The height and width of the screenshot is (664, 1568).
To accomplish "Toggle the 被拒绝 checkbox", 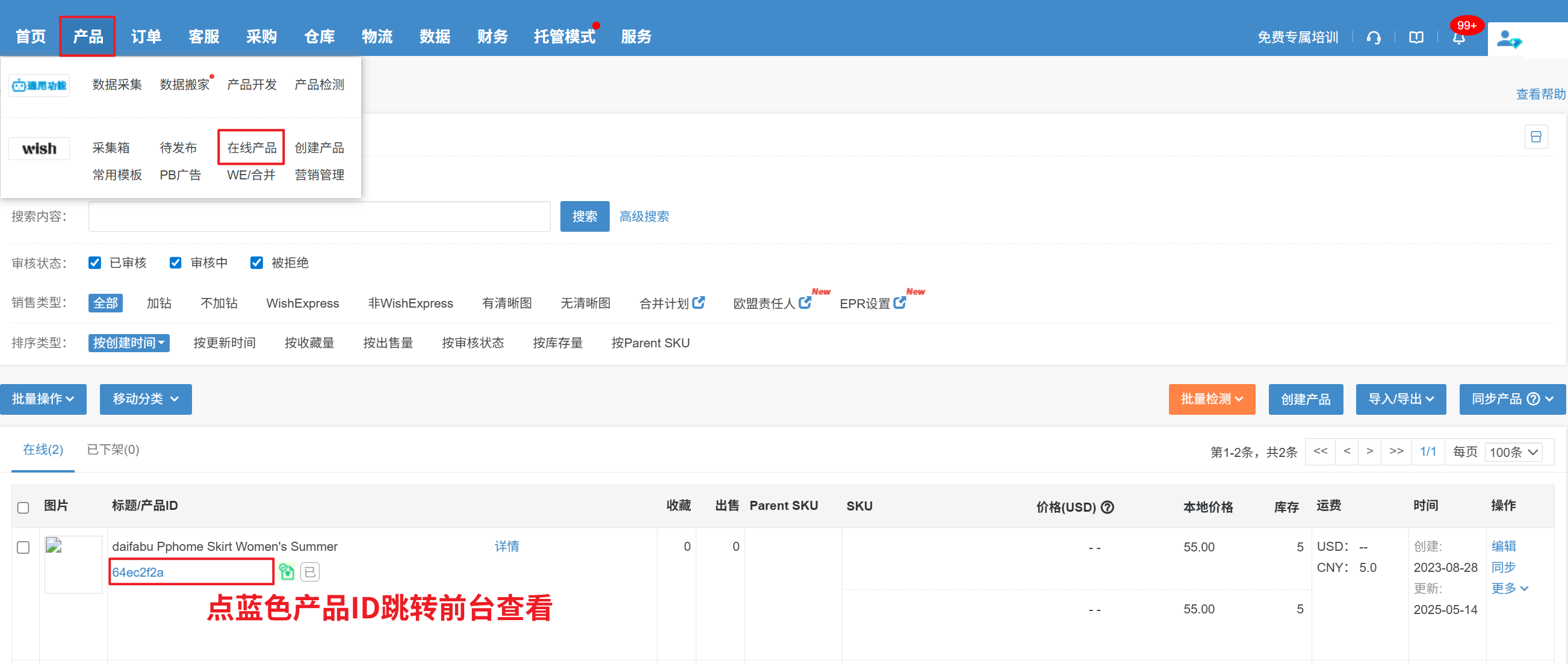I will 256,262.
